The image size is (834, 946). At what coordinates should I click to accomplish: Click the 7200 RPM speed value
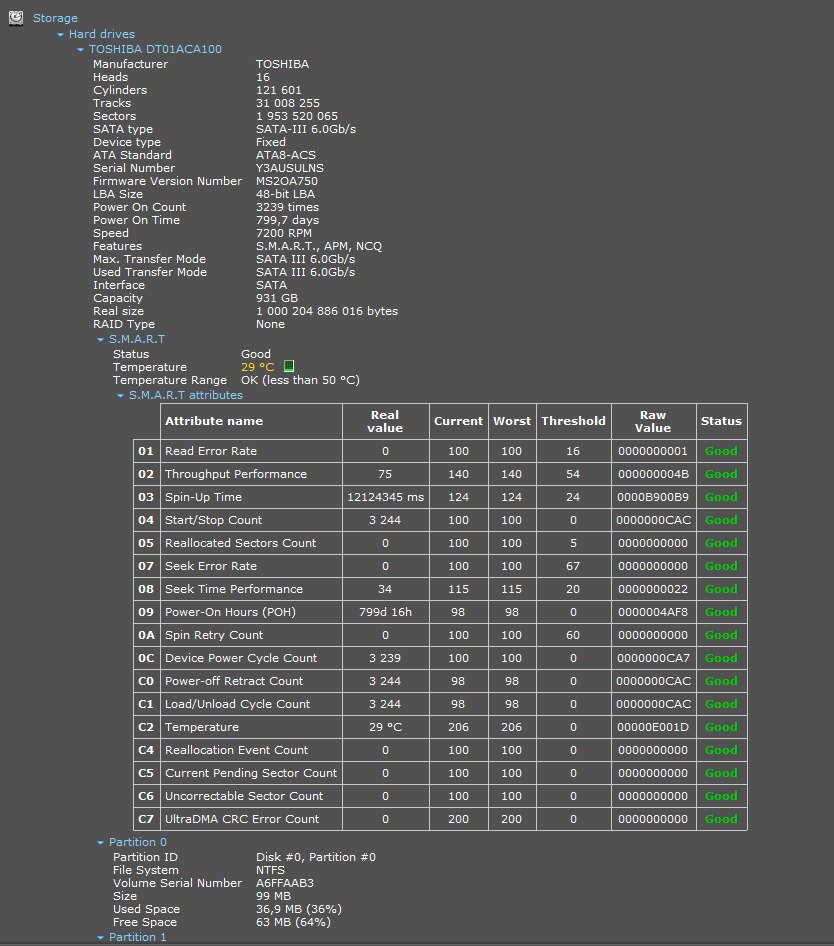click(284, 233)
